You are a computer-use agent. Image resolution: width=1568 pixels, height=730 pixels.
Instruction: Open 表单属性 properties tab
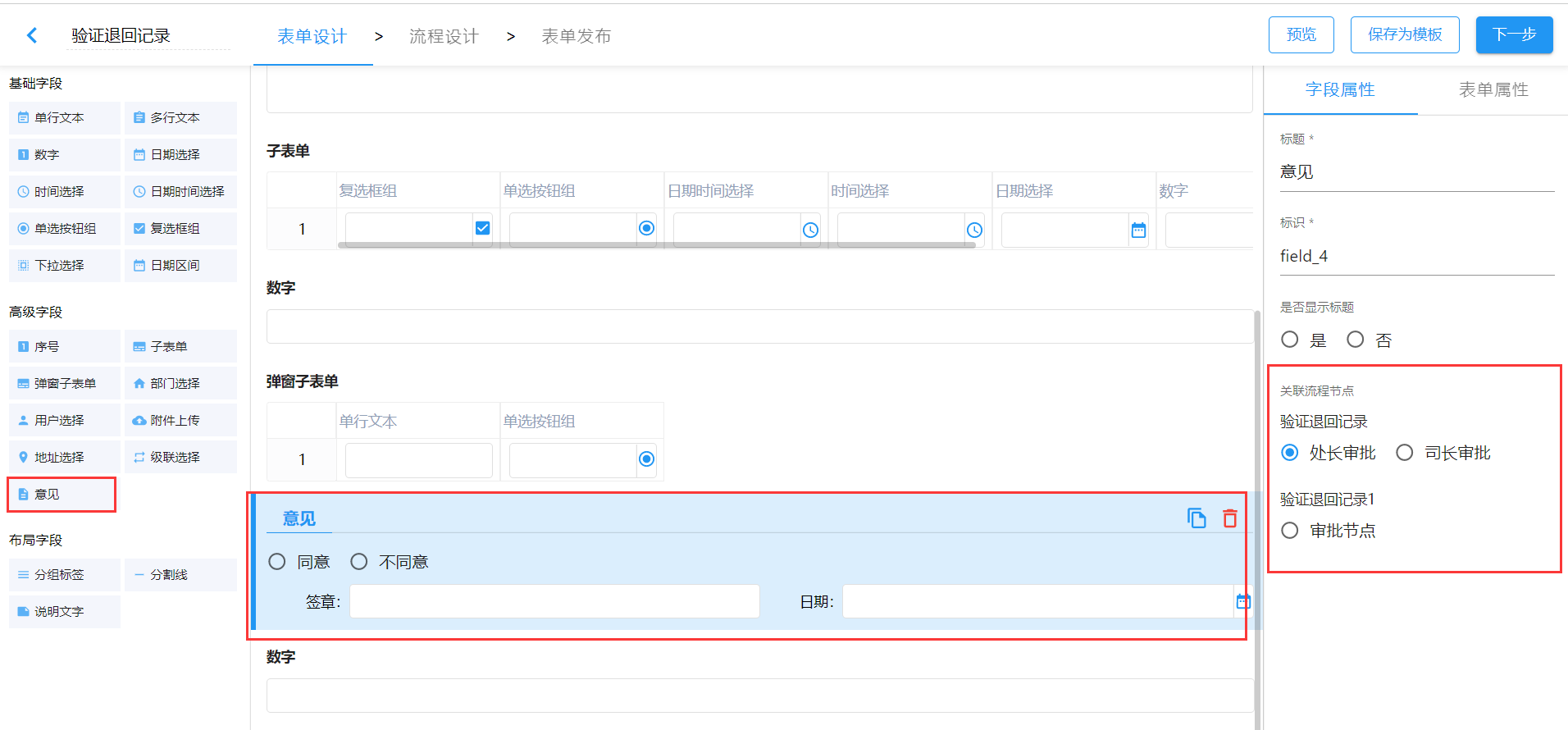(1493, 89)
